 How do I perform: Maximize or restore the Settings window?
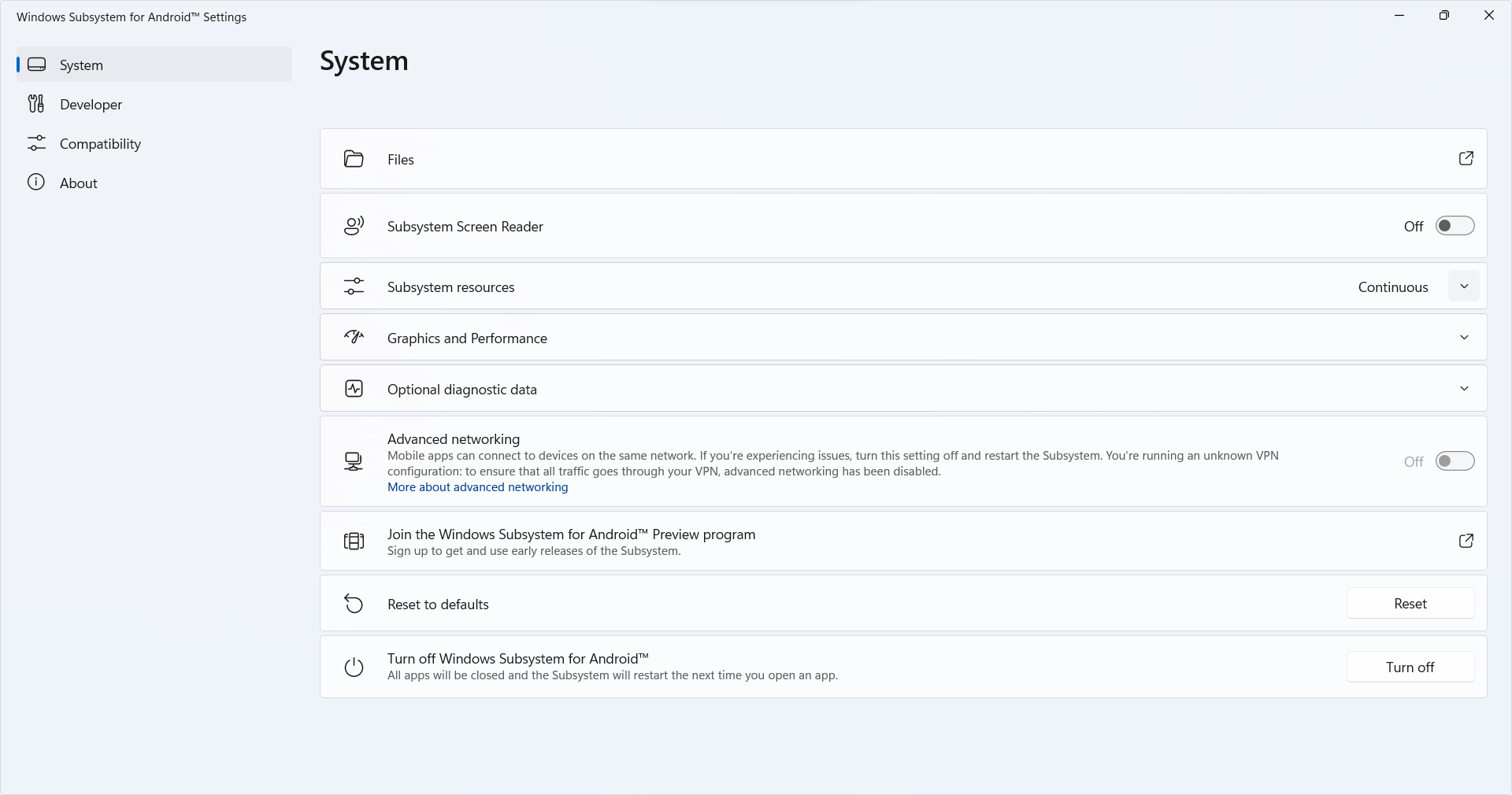pos(1443,16)
